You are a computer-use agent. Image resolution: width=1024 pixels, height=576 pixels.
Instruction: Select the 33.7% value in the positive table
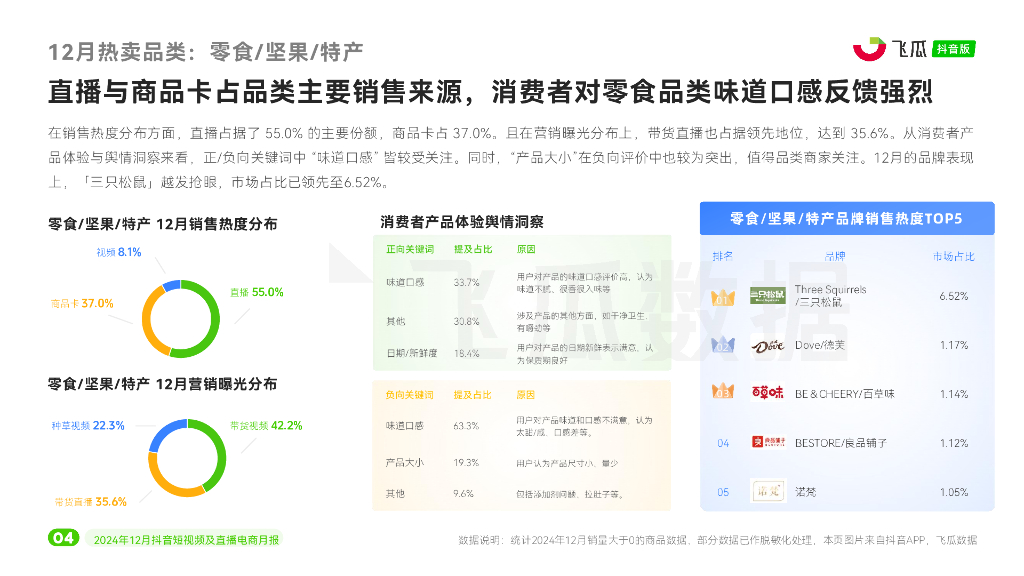pyautogui.click(x=466, y=283)
